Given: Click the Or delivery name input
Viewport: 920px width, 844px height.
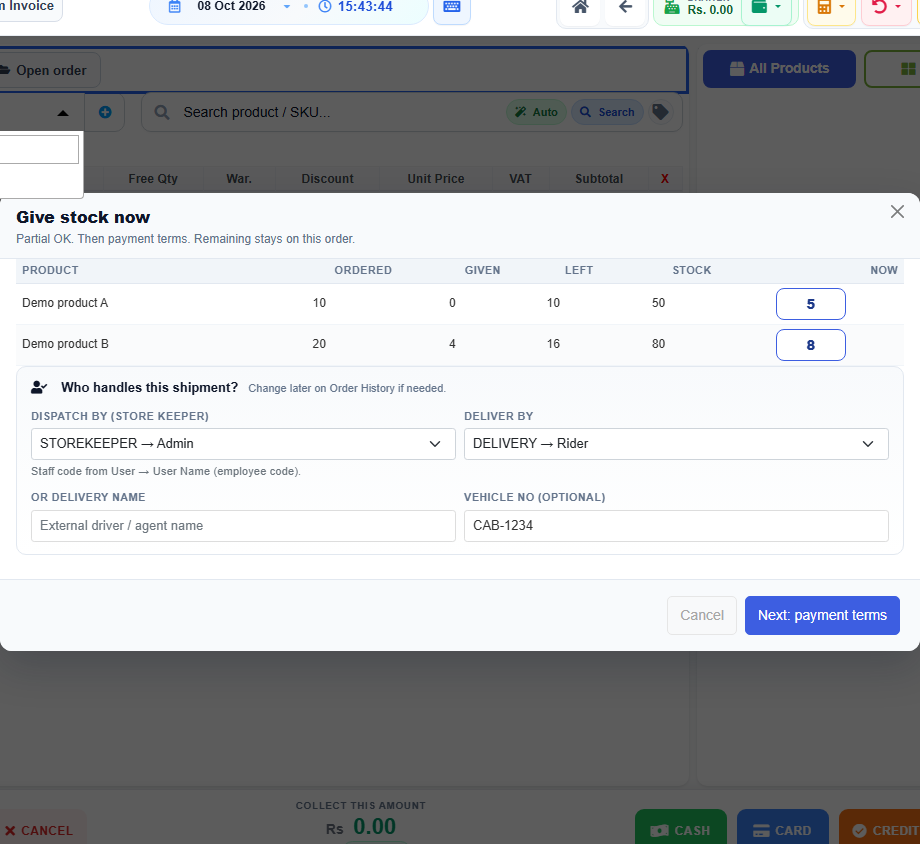Looking at the screenshot, I should coord(243,526).
